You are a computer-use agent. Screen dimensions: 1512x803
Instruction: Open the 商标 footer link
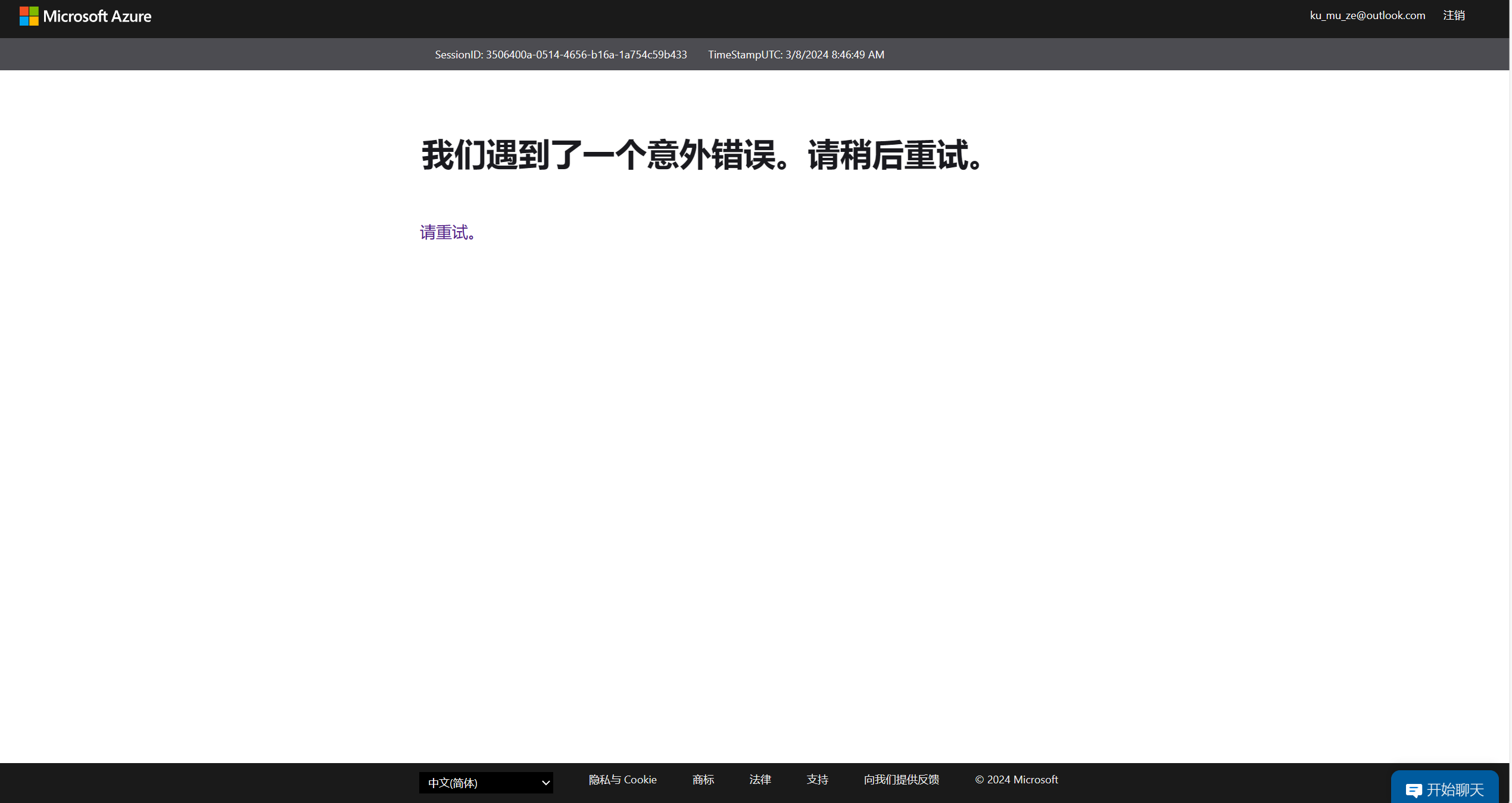(703, 780)
